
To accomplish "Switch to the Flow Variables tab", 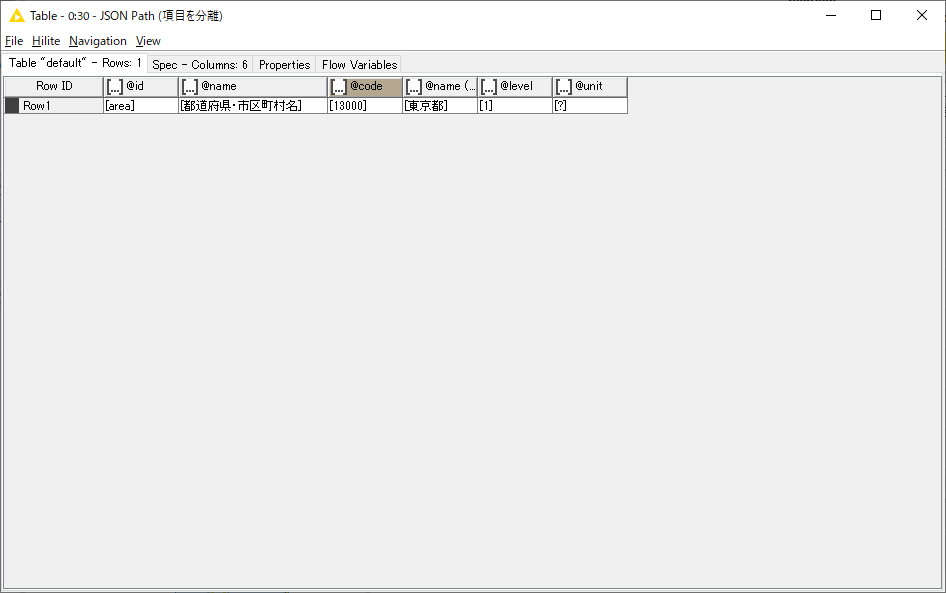I will 360,65.
